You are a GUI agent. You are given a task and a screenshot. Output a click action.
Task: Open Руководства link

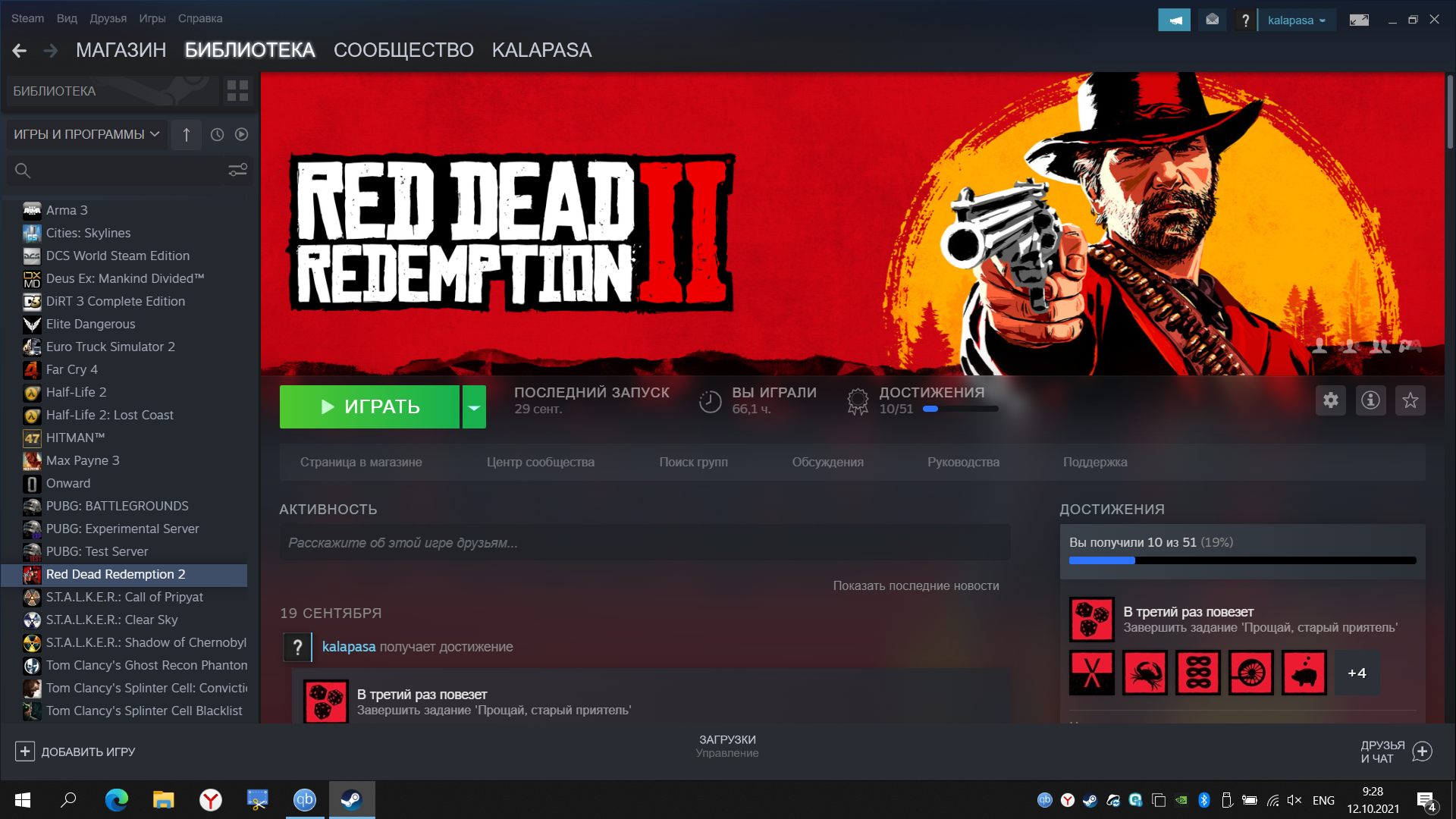click(963, 462)
